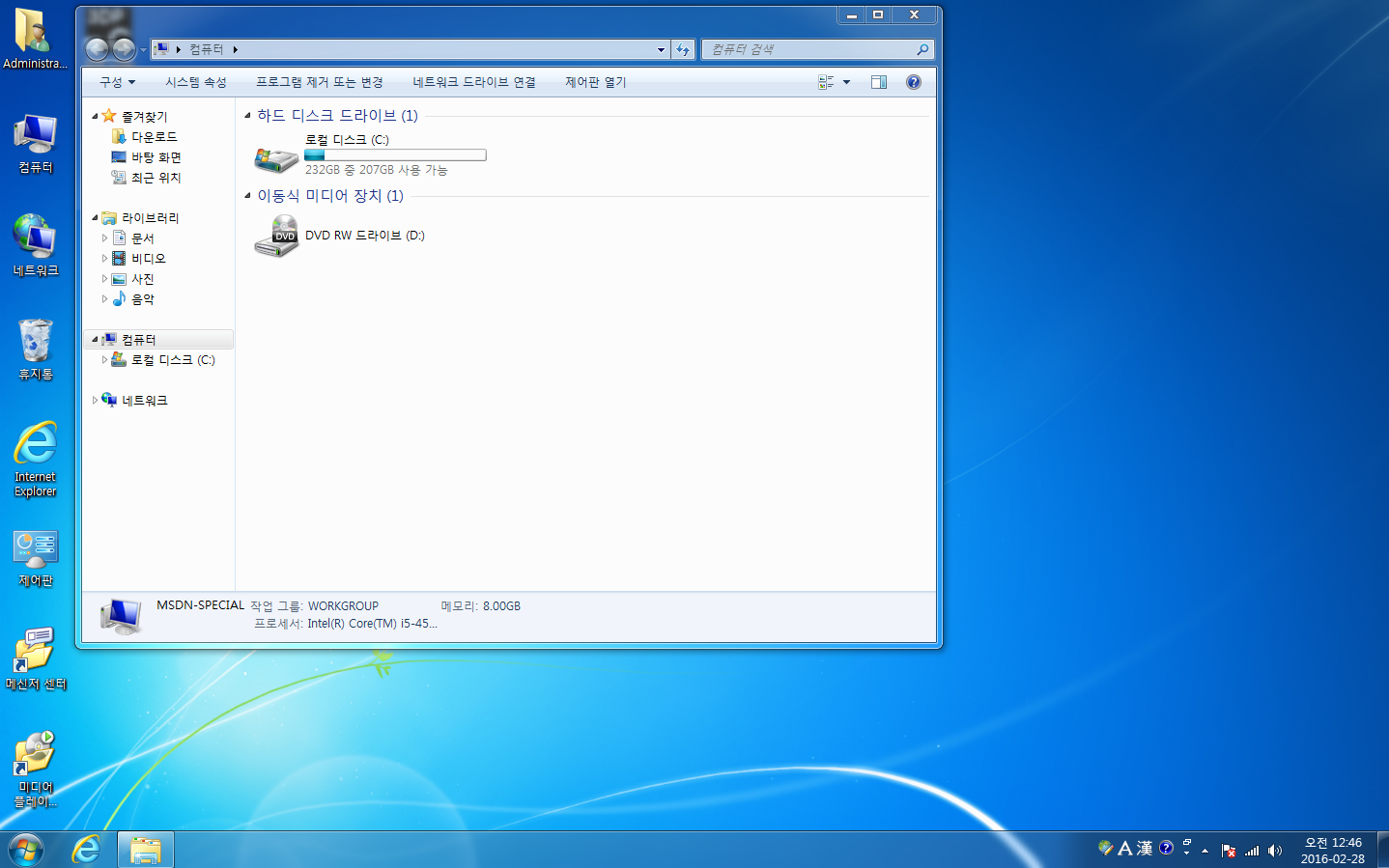Screen dimensions: 1389x868
Task: Click the Action Center flag tray icon
Action: coord(1229,851)
